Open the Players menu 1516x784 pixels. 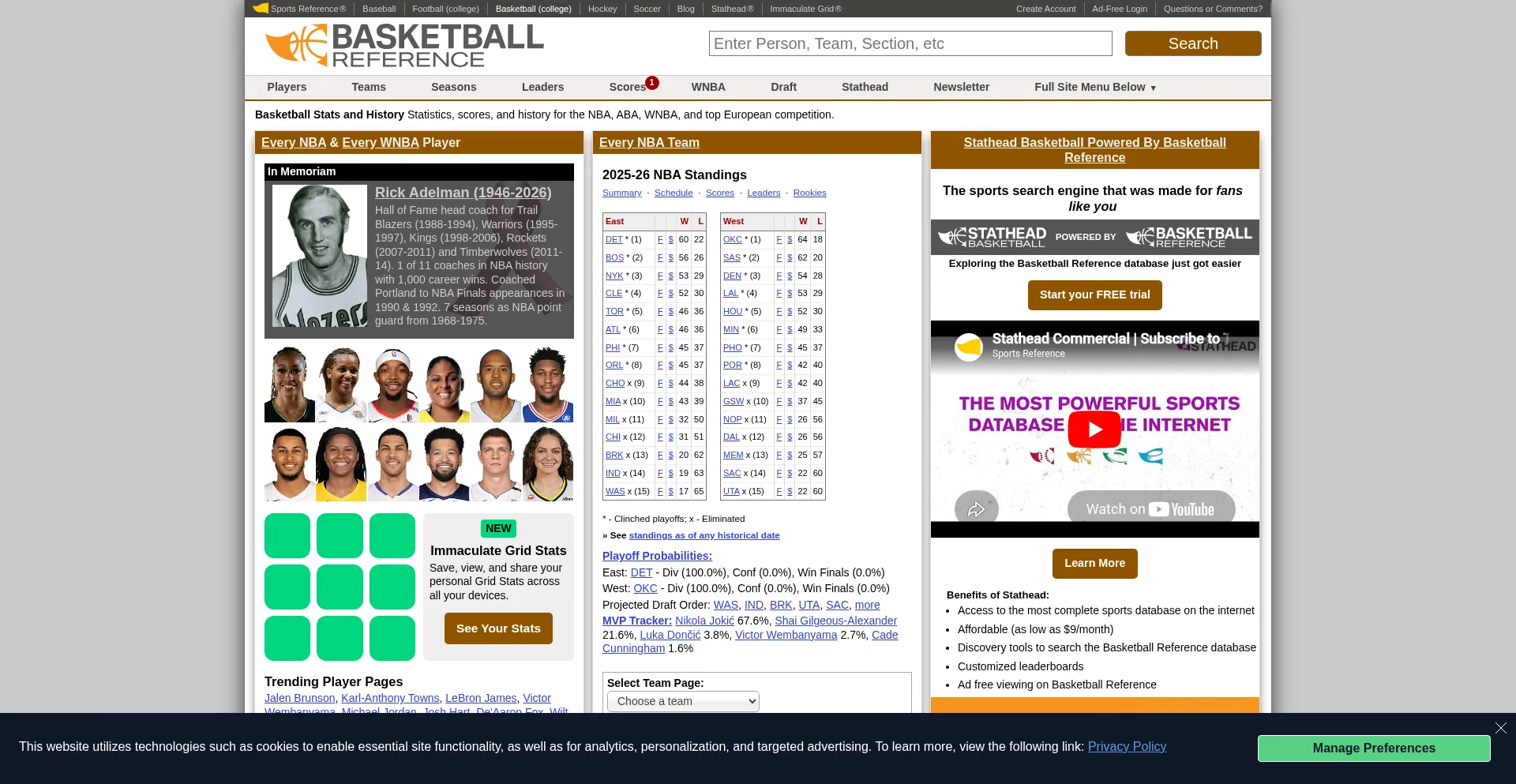tap(287, 87)
